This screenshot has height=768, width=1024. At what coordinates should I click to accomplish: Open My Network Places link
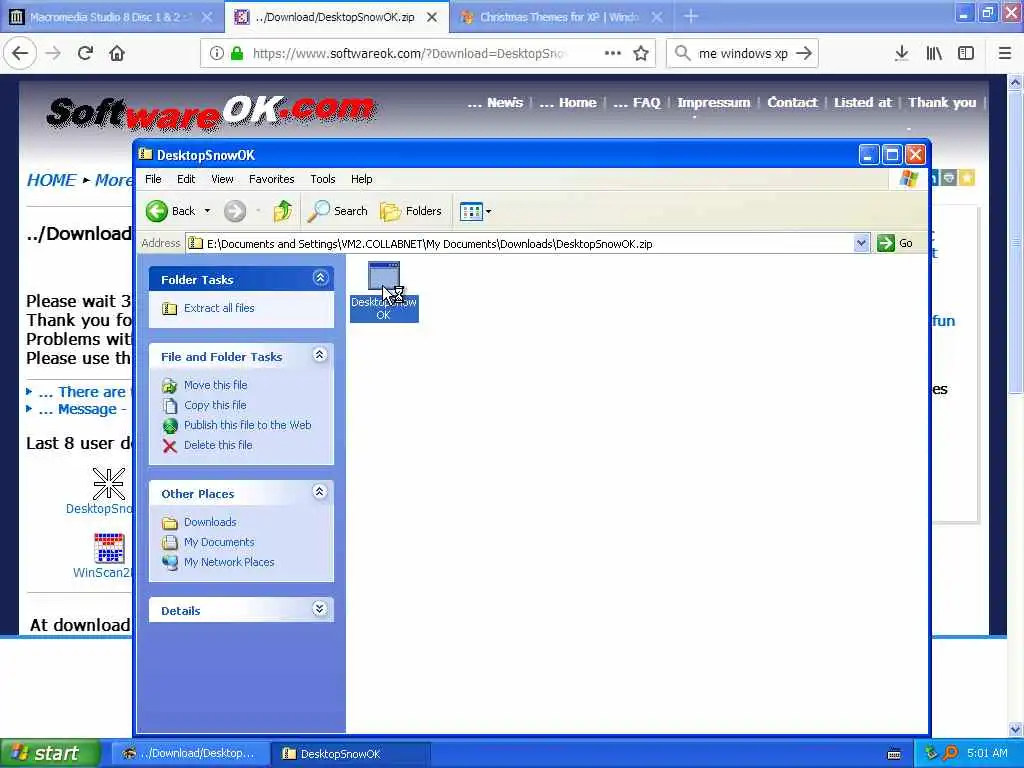click(x=229, y=562)
